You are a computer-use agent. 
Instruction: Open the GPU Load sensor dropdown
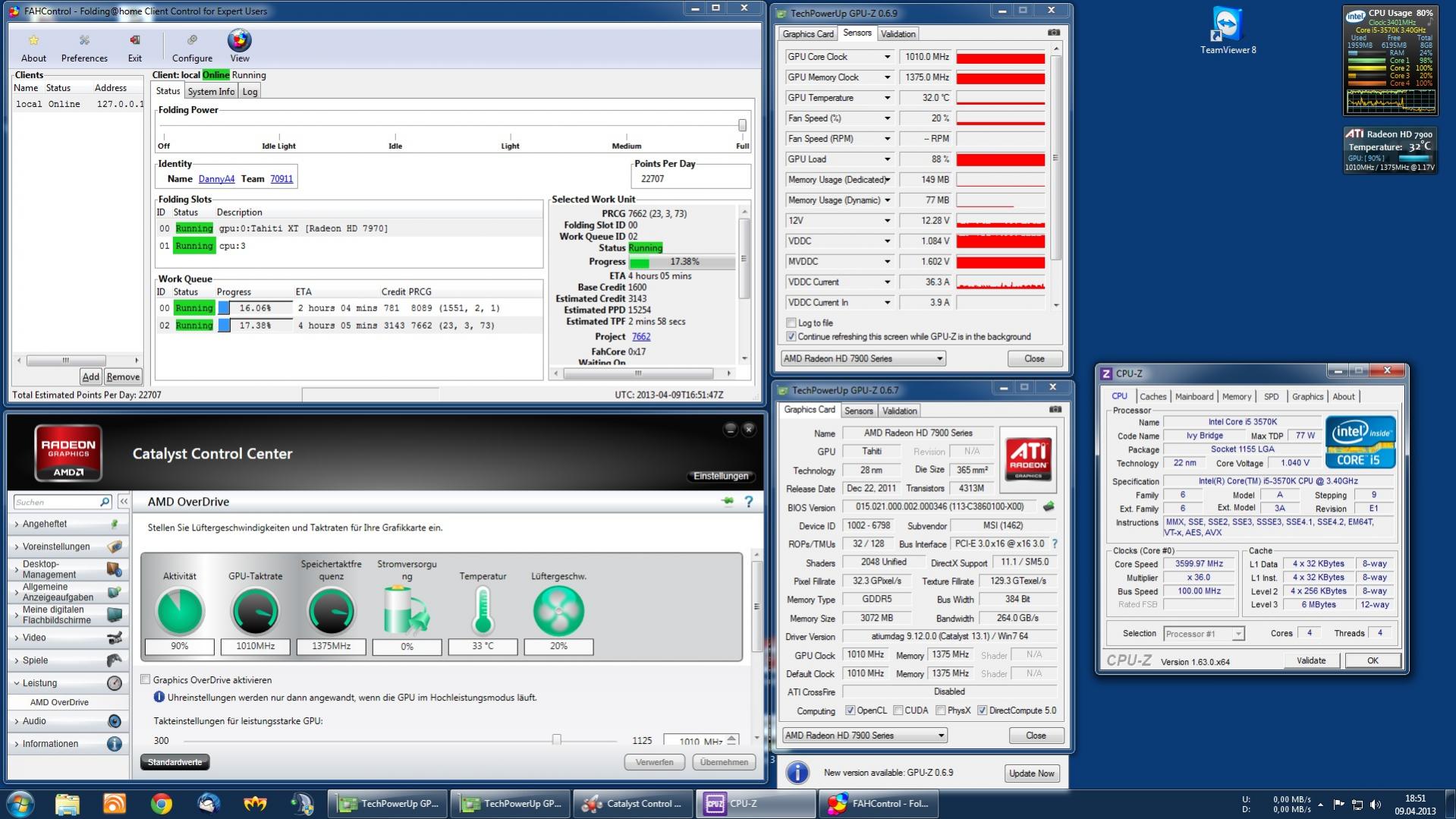click(887, 159)
